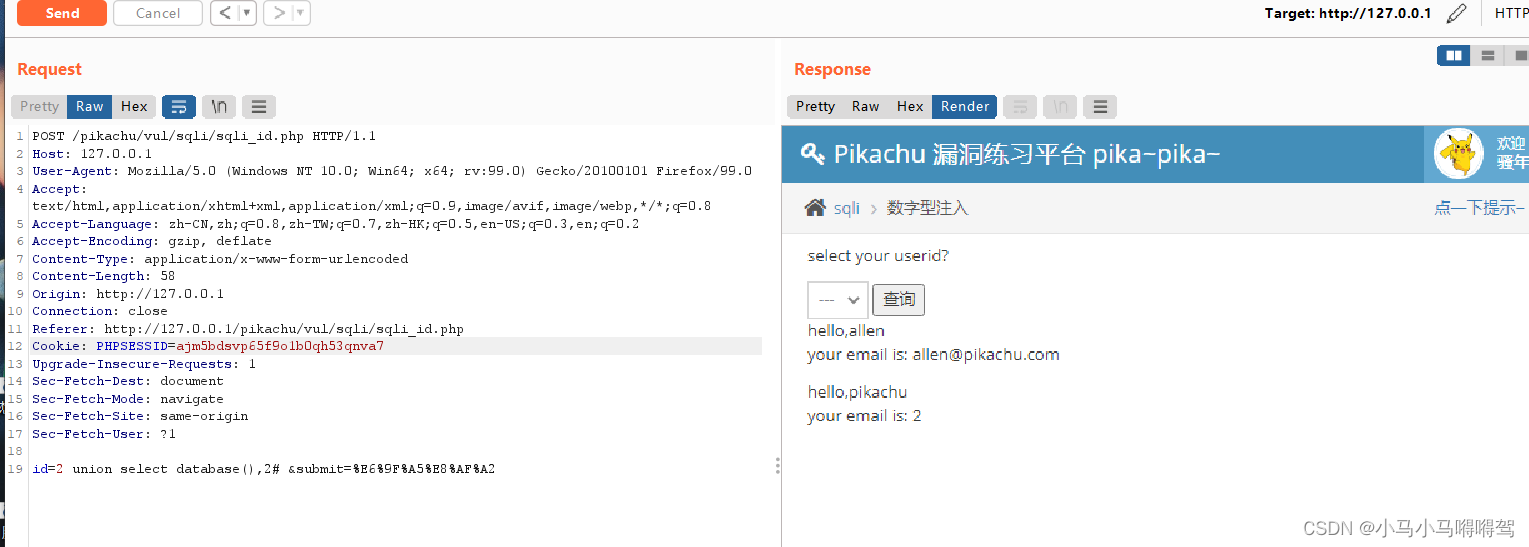Toggle non-printable characters \n in Request panel
Viewport: 1529px width, 547px height.
[219, 106]
